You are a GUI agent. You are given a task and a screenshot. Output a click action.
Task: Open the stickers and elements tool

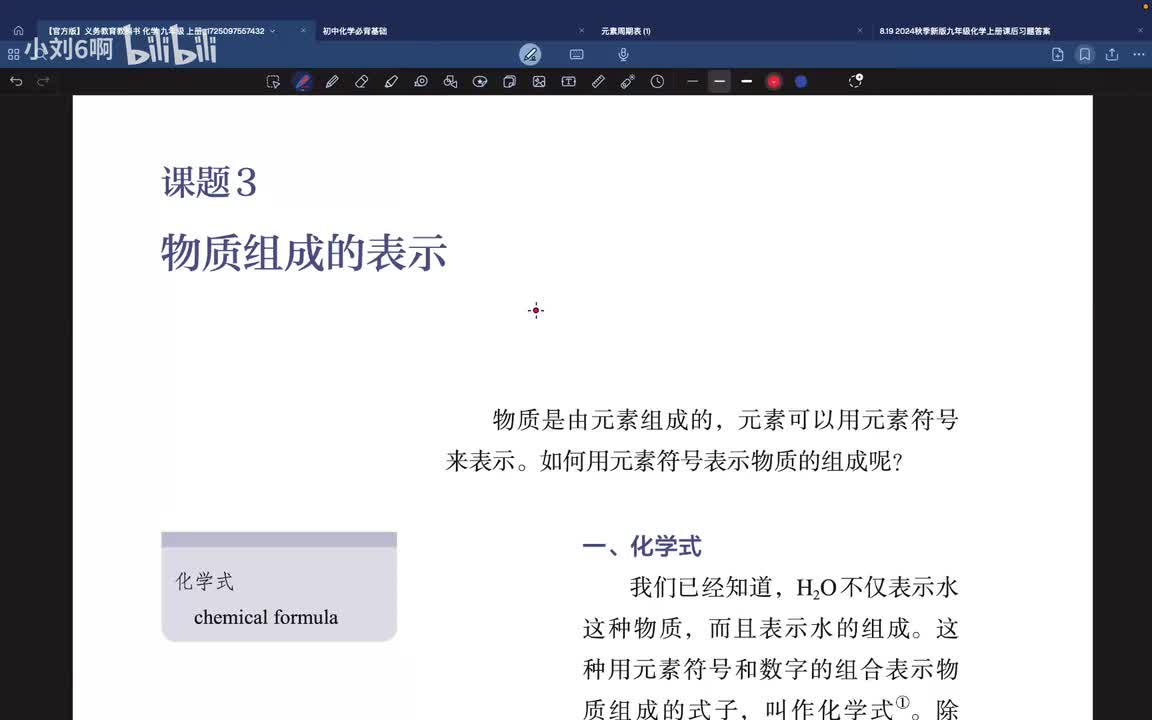480,82
